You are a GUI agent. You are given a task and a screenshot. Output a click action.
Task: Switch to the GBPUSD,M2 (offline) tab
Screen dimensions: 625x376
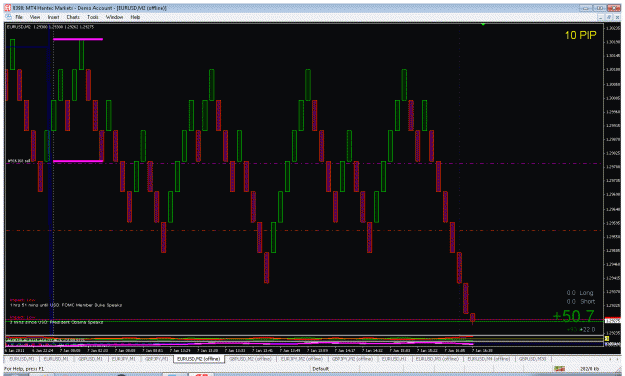point(250,359)
